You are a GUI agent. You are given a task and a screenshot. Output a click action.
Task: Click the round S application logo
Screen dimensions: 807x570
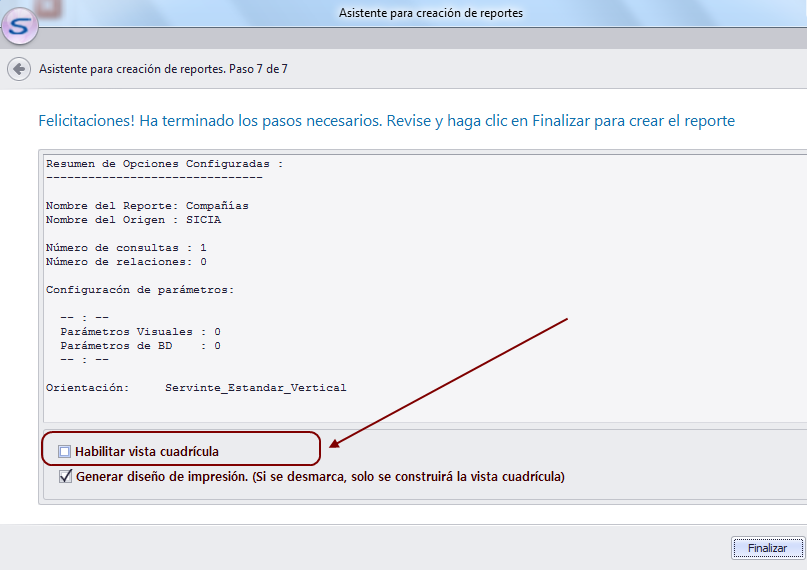[x=18, y=25]
